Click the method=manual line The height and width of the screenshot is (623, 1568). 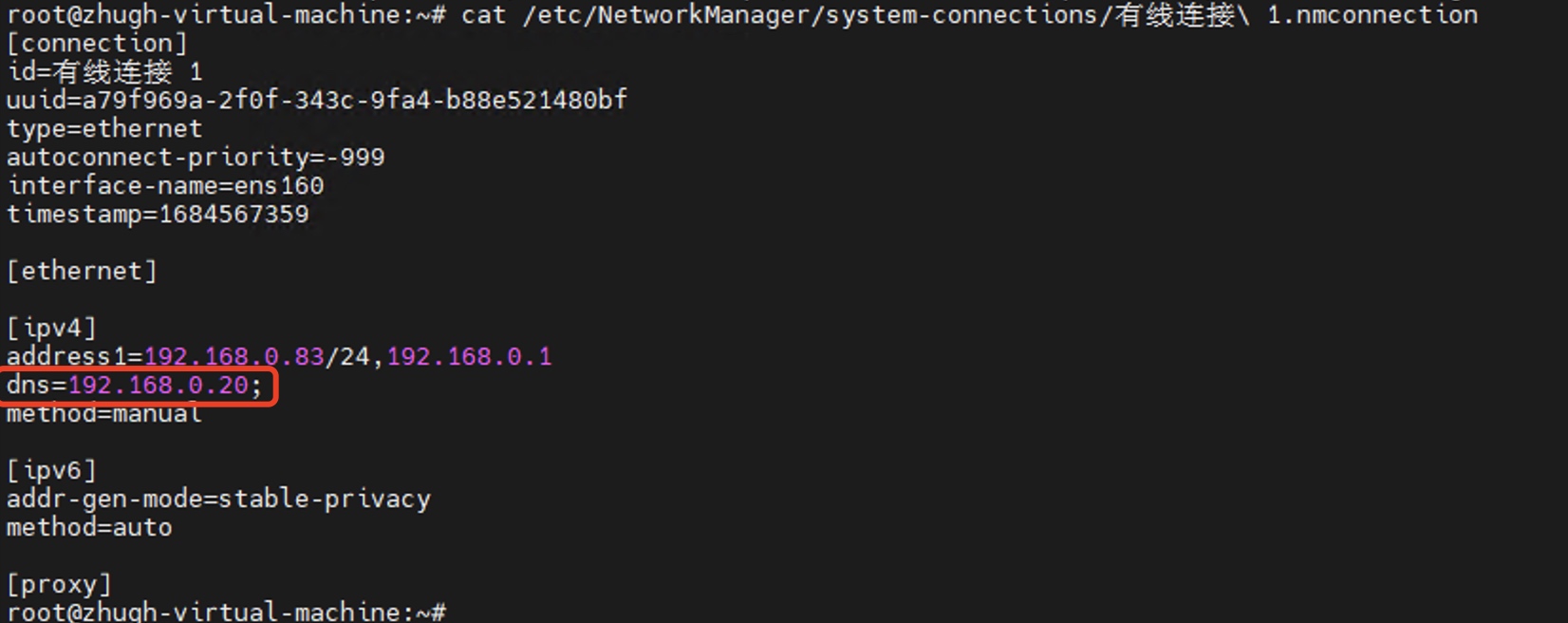104,414
